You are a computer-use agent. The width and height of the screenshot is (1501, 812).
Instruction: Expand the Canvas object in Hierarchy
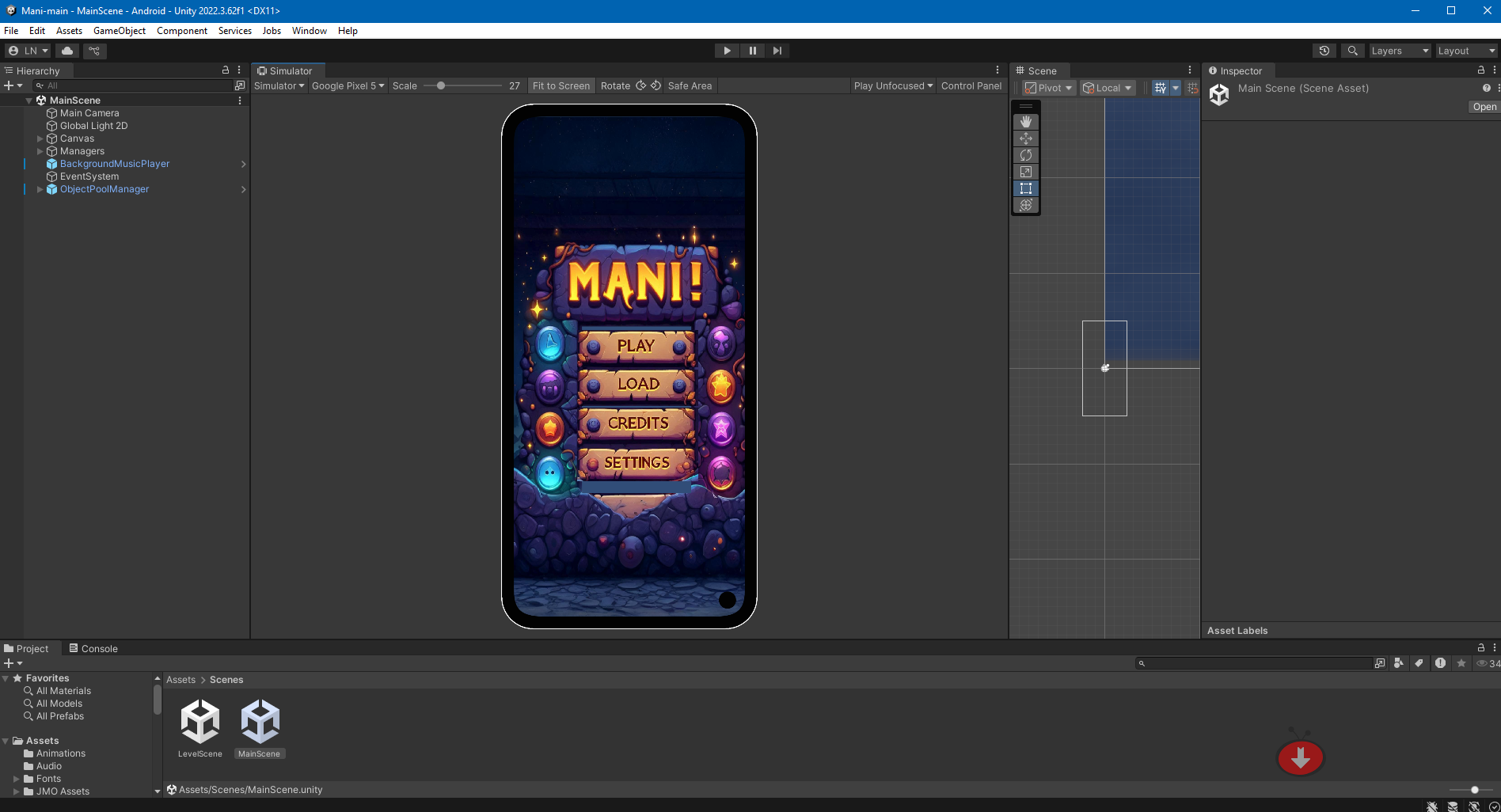(40, 138)
